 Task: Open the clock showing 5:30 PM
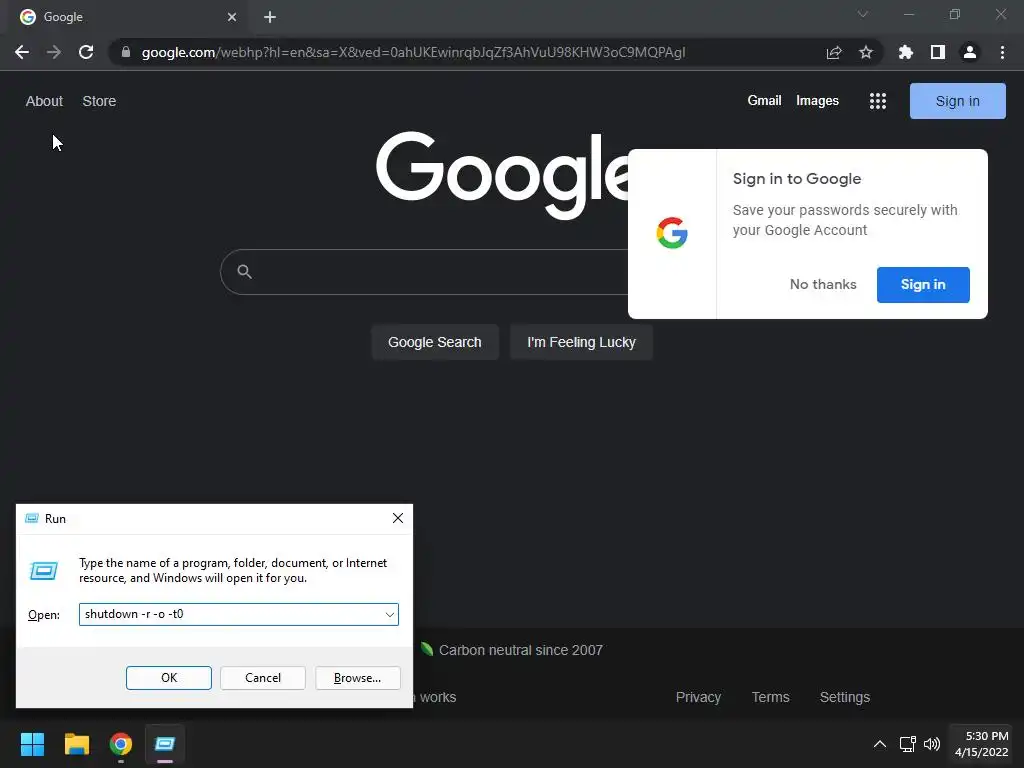(982, 744)
